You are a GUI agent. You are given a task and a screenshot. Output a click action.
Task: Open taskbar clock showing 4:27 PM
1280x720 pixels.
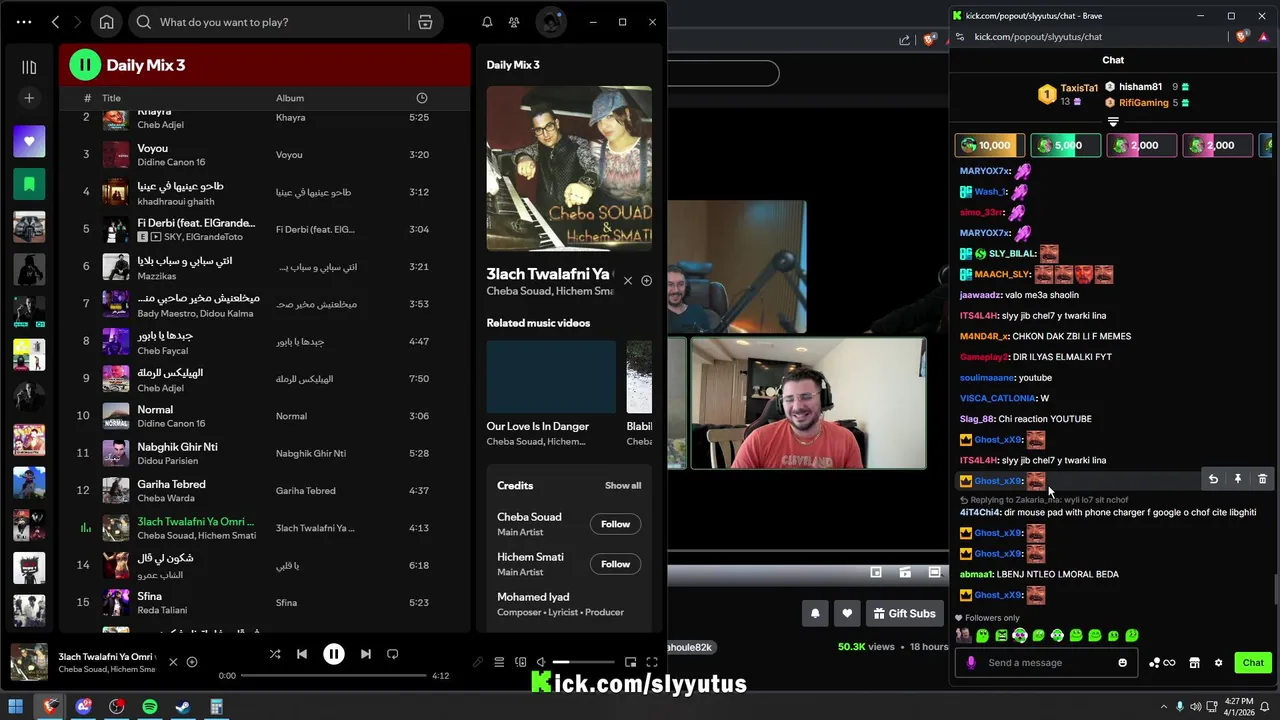[x=1238, y=707]
